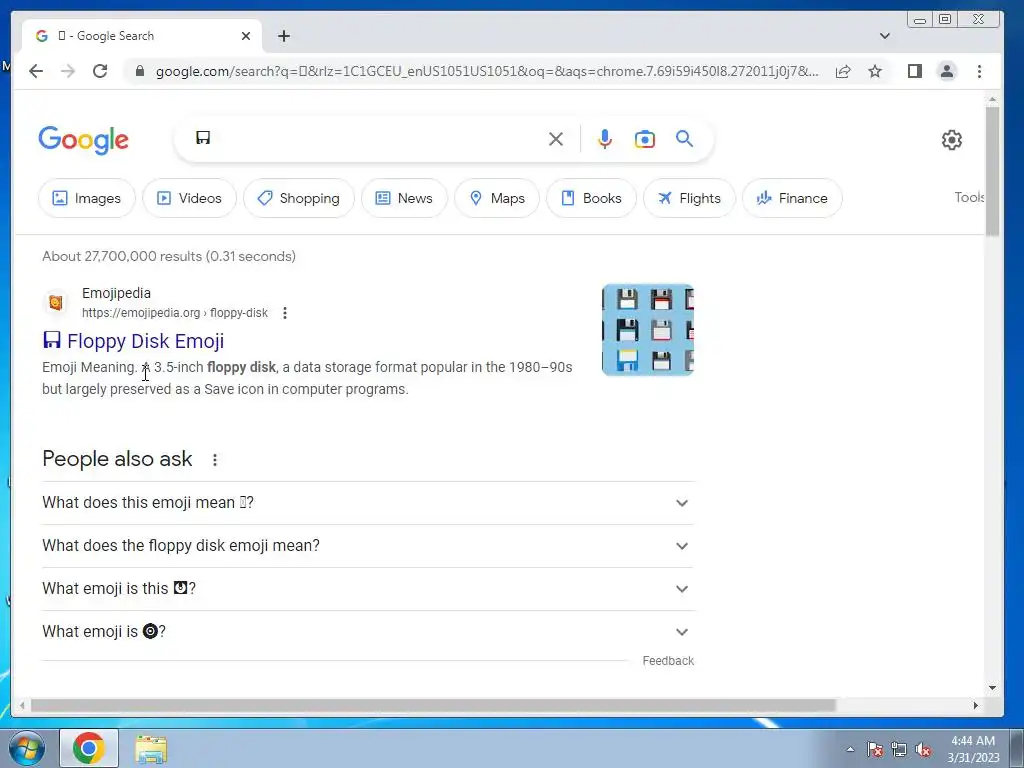Send Feedback on People also ask
This screenshot has width=1024, height=768.
[668, 661]
